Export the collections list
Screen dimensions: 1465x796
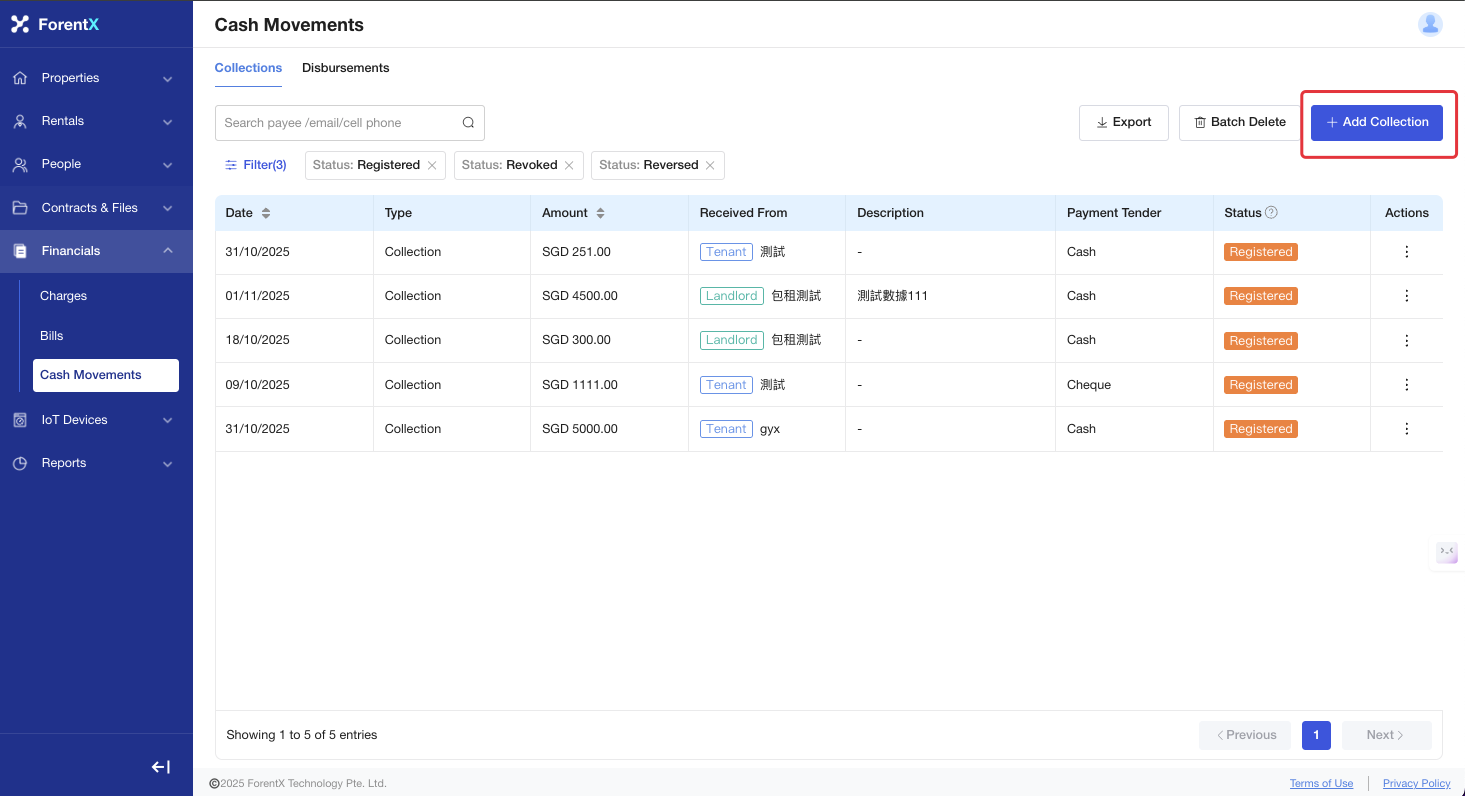click(1123, 122)
